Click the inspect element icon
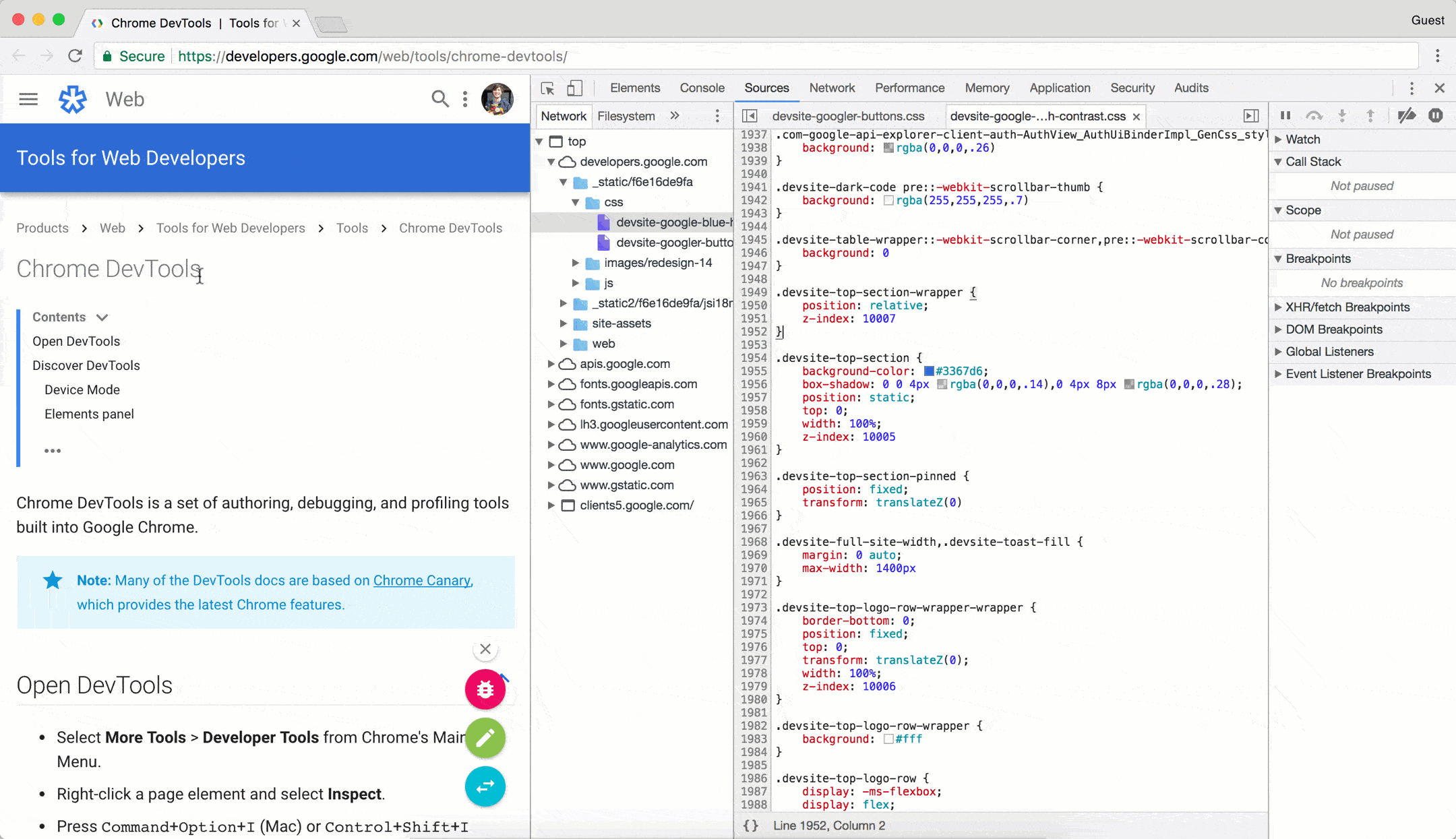Image resolution: width=1456 pixels, height=839 pixels. [x=548, y=88]
